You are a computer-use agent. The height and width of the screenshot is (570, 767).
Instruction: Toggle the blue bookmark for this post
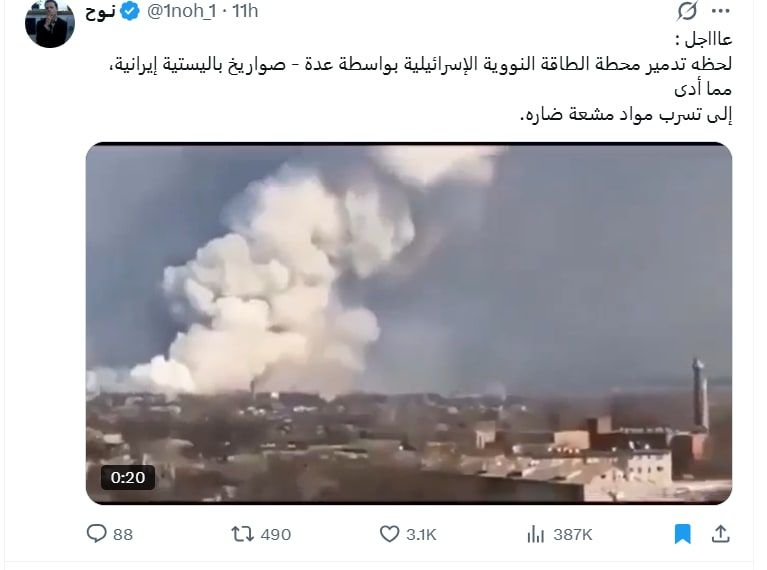point(682,534)
